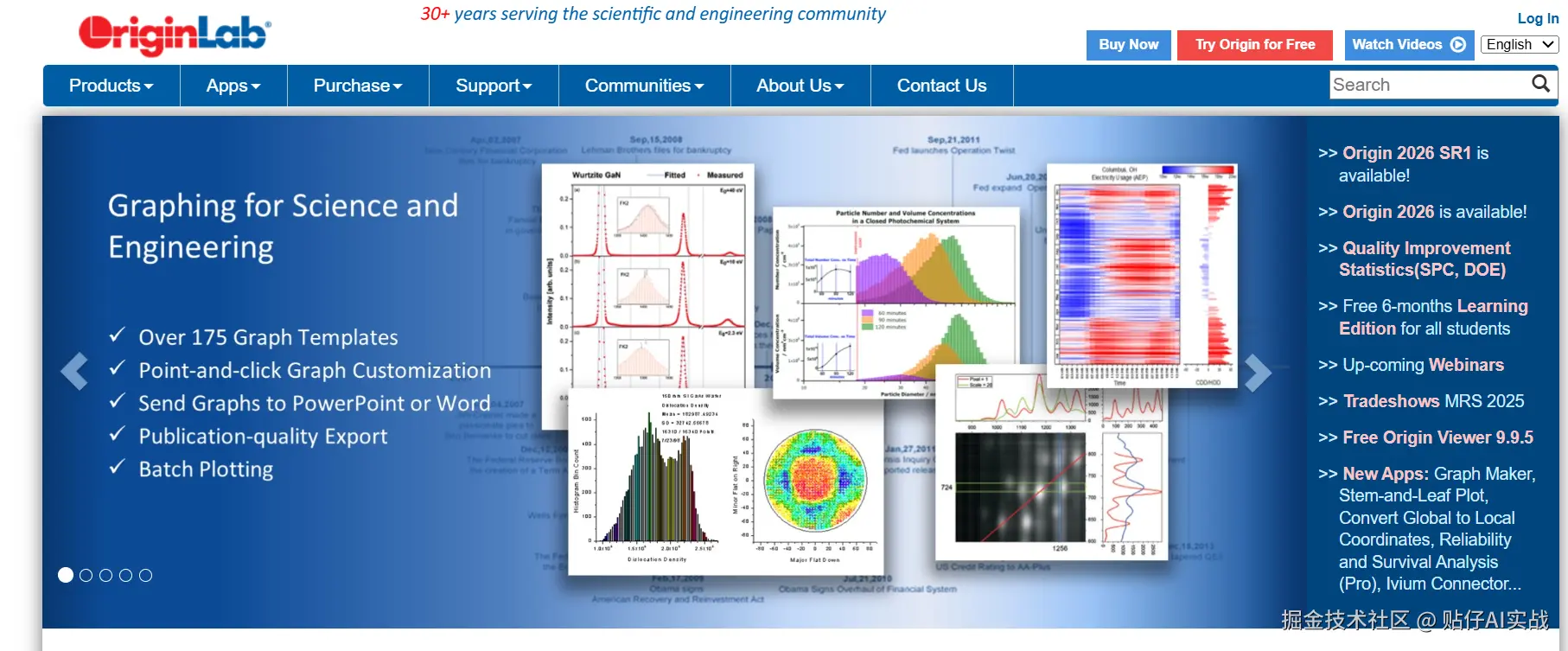This screenshot has height=651, width=1568.
Task: Focus the Search input field
Action: [1431, 85]
